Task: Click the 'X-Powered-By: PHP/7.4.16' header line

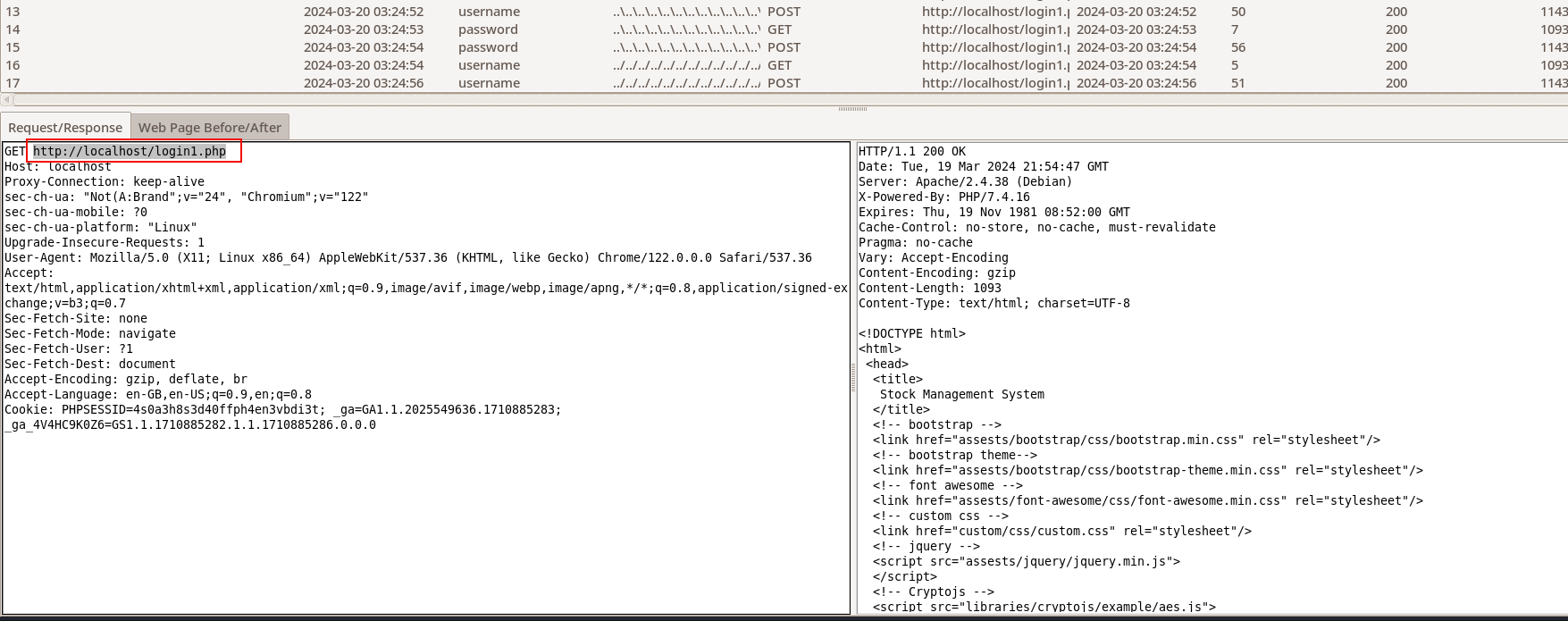Action: point(944,197)
